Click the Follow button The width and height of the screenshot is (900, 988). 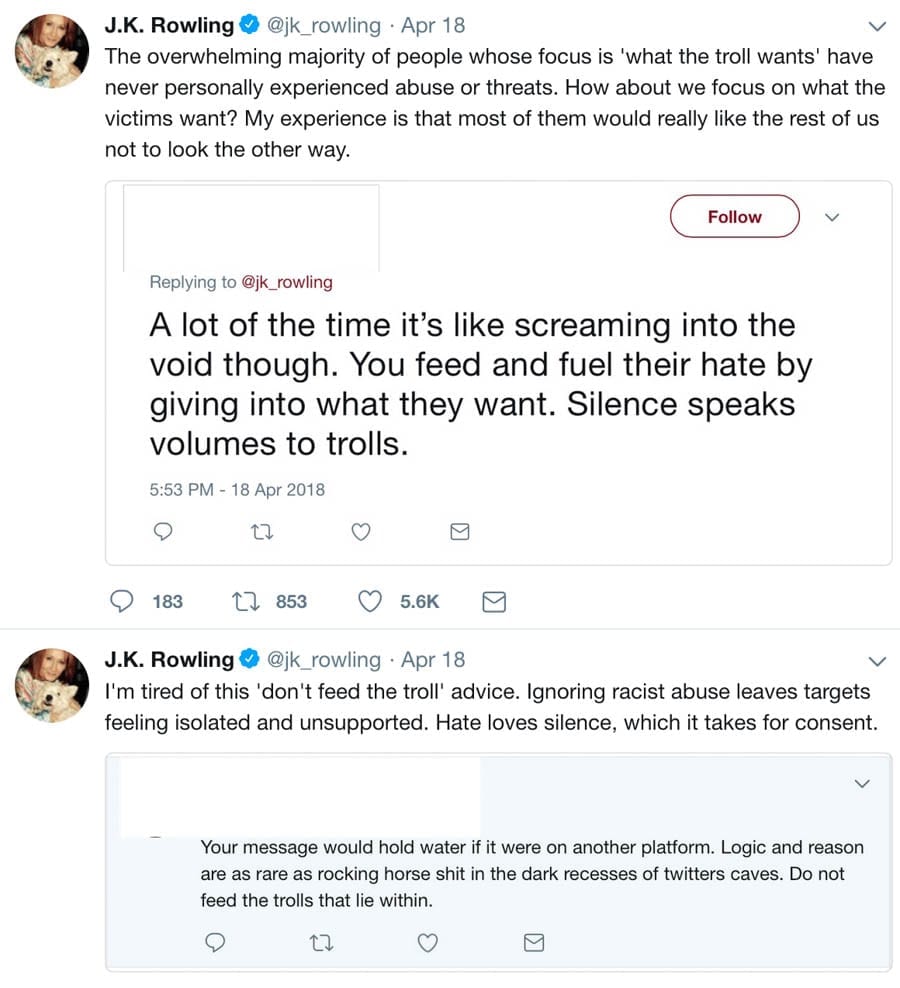[x=734, y=217]
